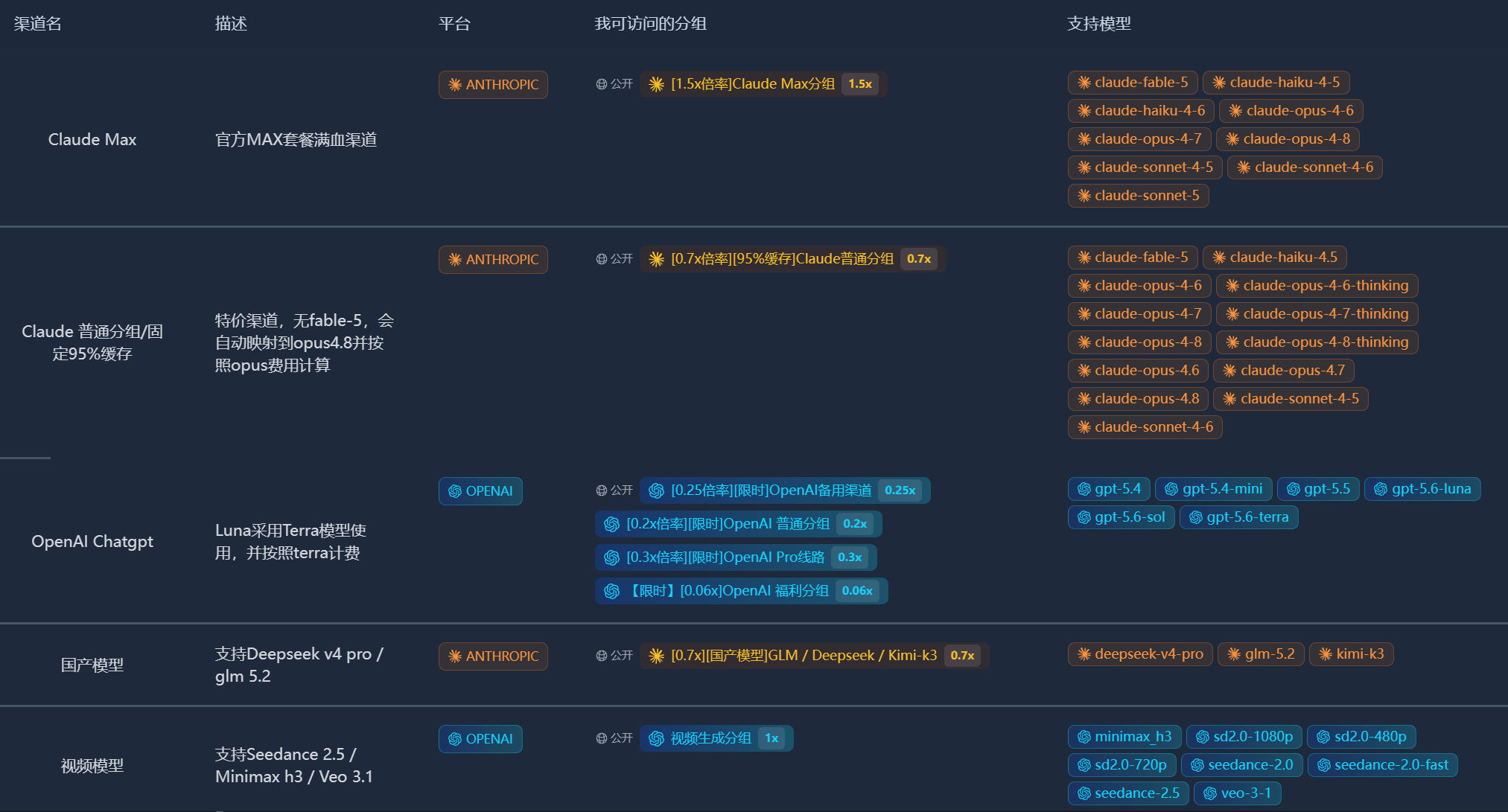Select the Claude 普通分组/固定95%缓存 channel name
The width and height of the screenshot is (1508, 812).
[92, 342]
